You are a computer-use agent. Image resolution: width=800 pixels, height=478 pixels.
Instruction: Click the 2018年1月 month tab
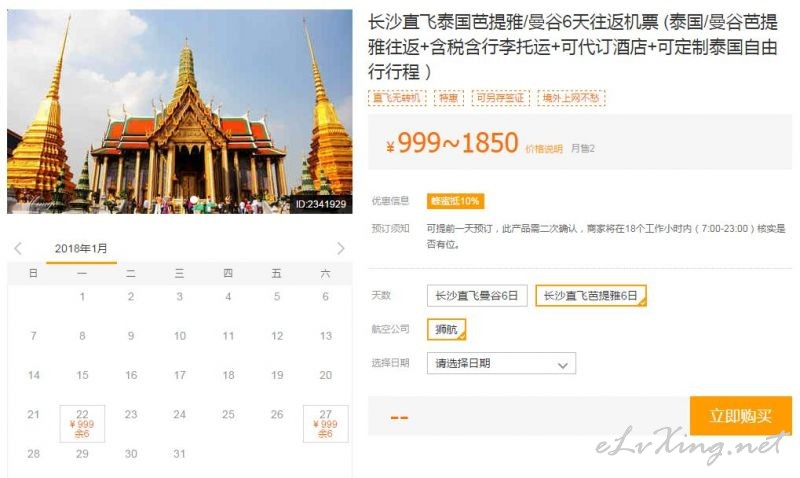tap(81, 249)
